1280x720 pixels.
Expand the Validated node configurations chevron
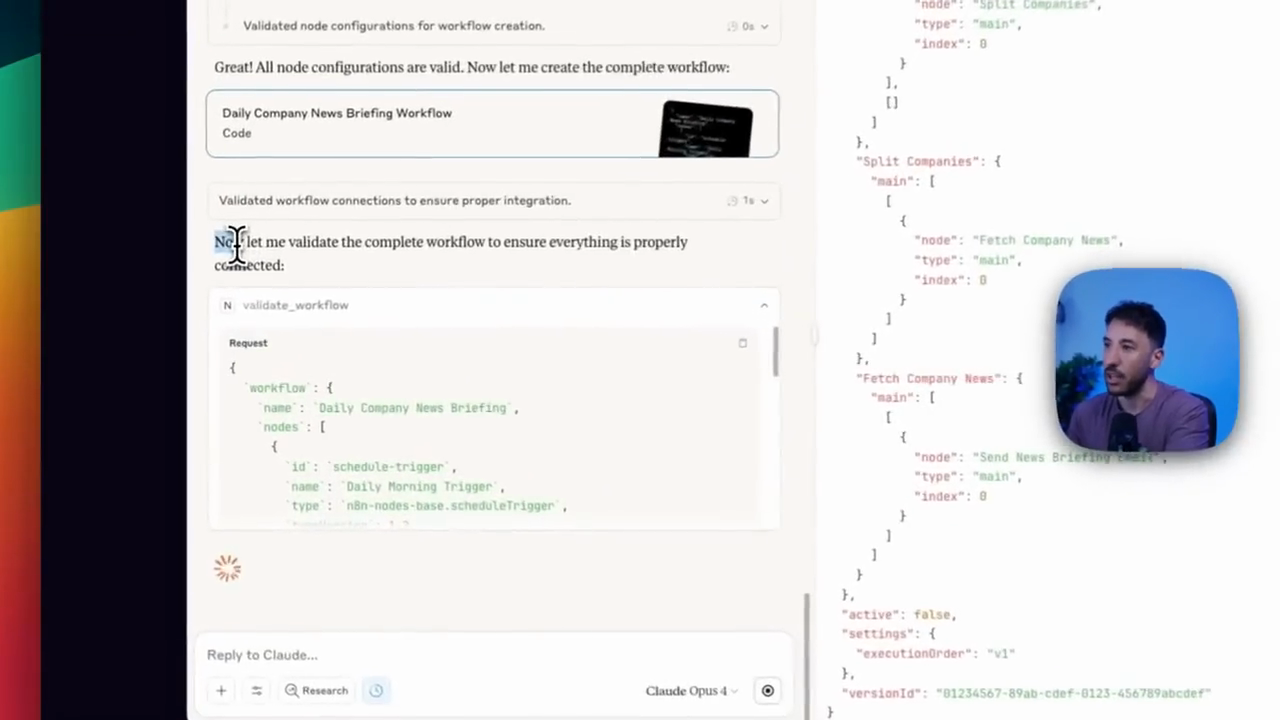[x=765, y=26]
